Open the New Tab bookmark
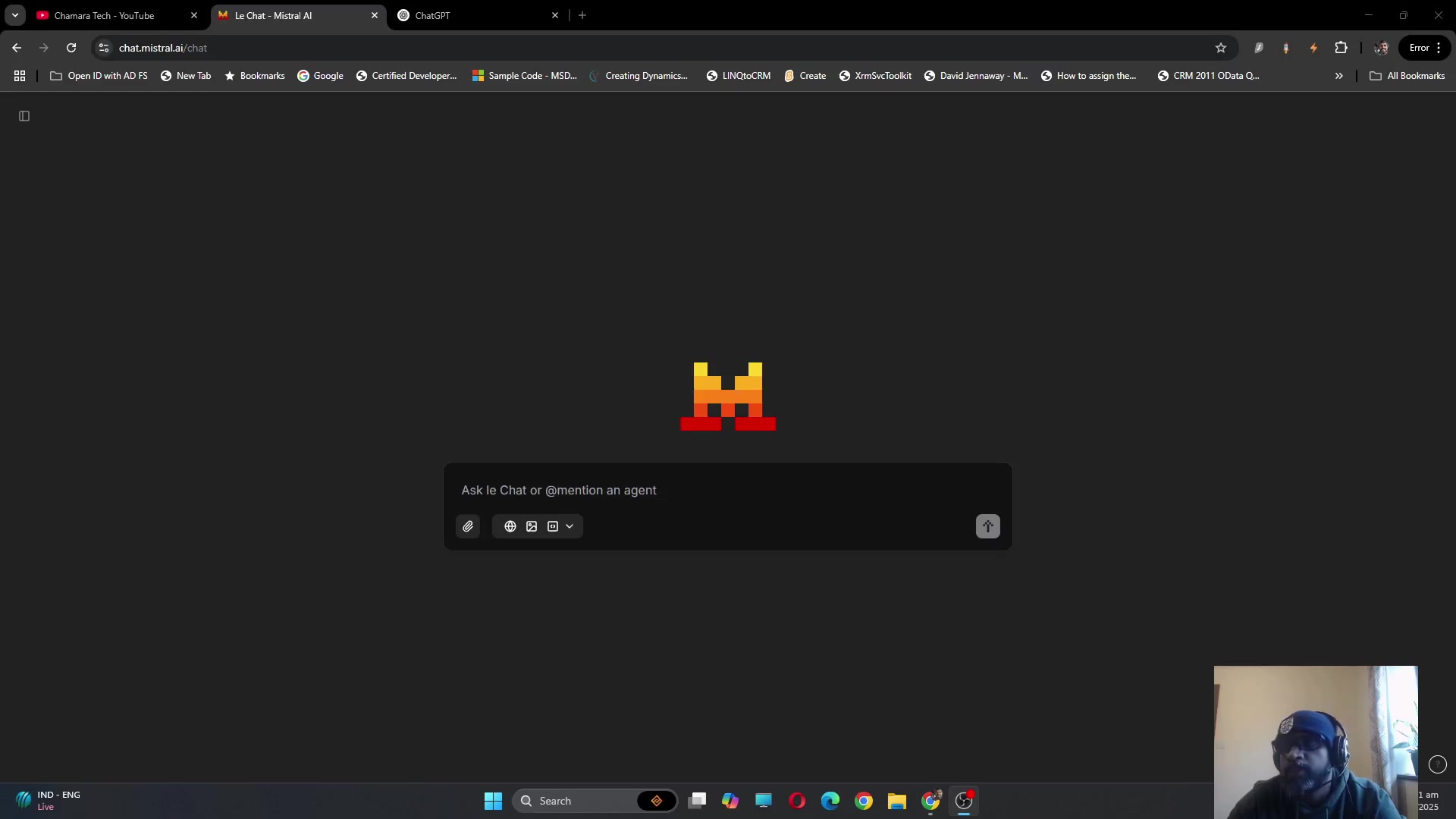The height and width of the screenshot is (819, 1456). pos(186,76)
